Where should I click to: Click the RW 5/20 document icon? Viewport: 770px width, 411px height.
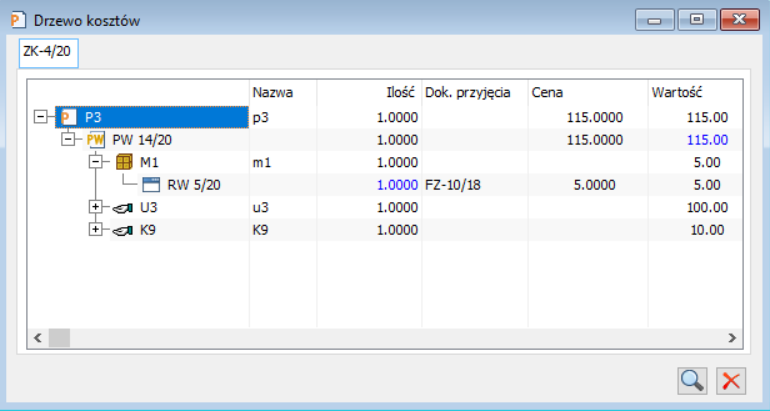tap(151, 185)
